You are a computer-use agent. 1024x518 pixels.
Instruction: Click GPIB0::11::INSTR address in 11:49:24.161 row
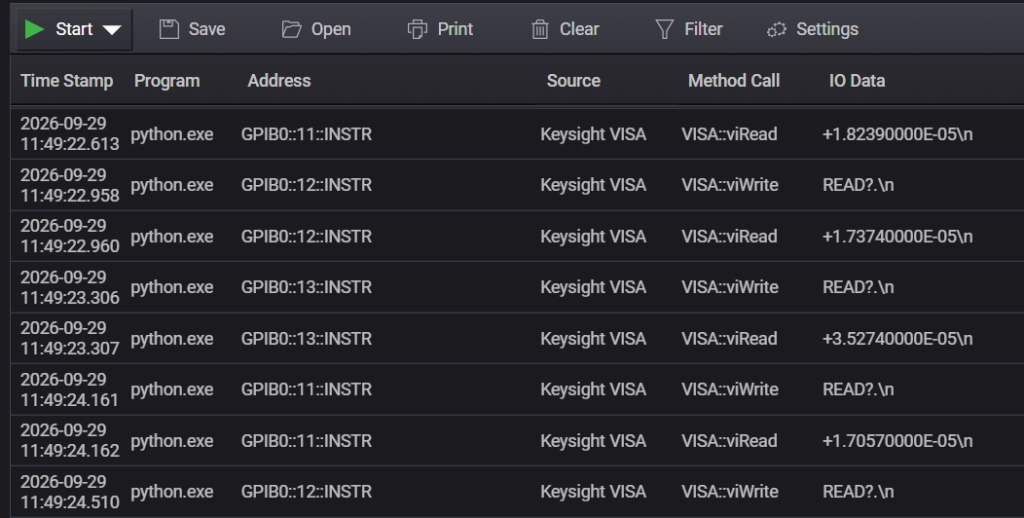pyautogui.click(x=306, y=390)
